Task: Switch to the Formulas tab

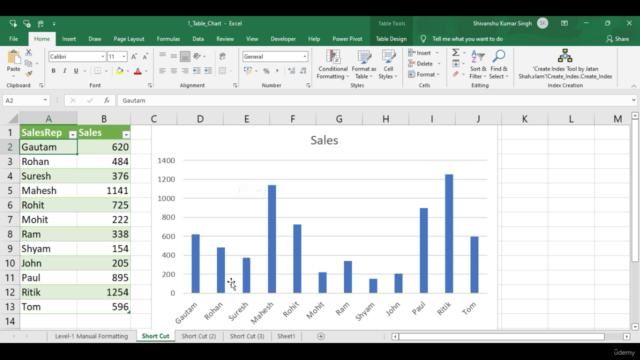Action: [x=168, y=39]
